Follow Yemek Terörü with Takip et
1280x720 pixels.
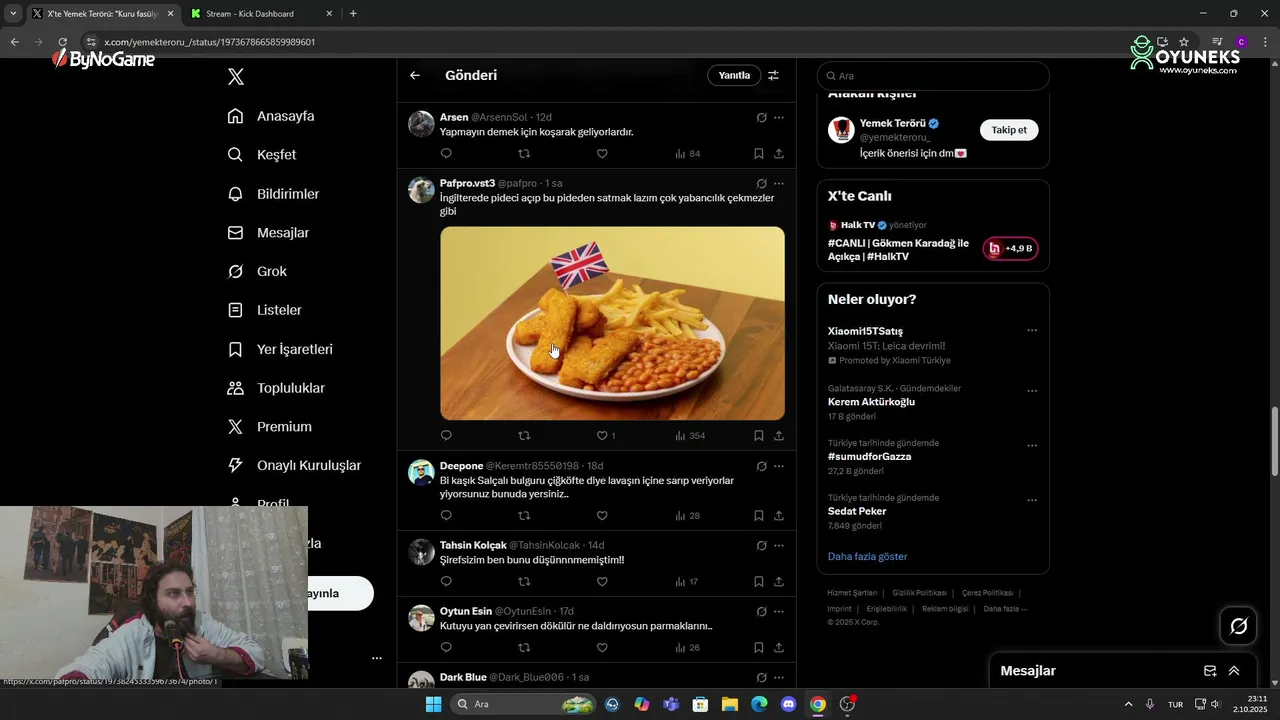click(1009, 130)
